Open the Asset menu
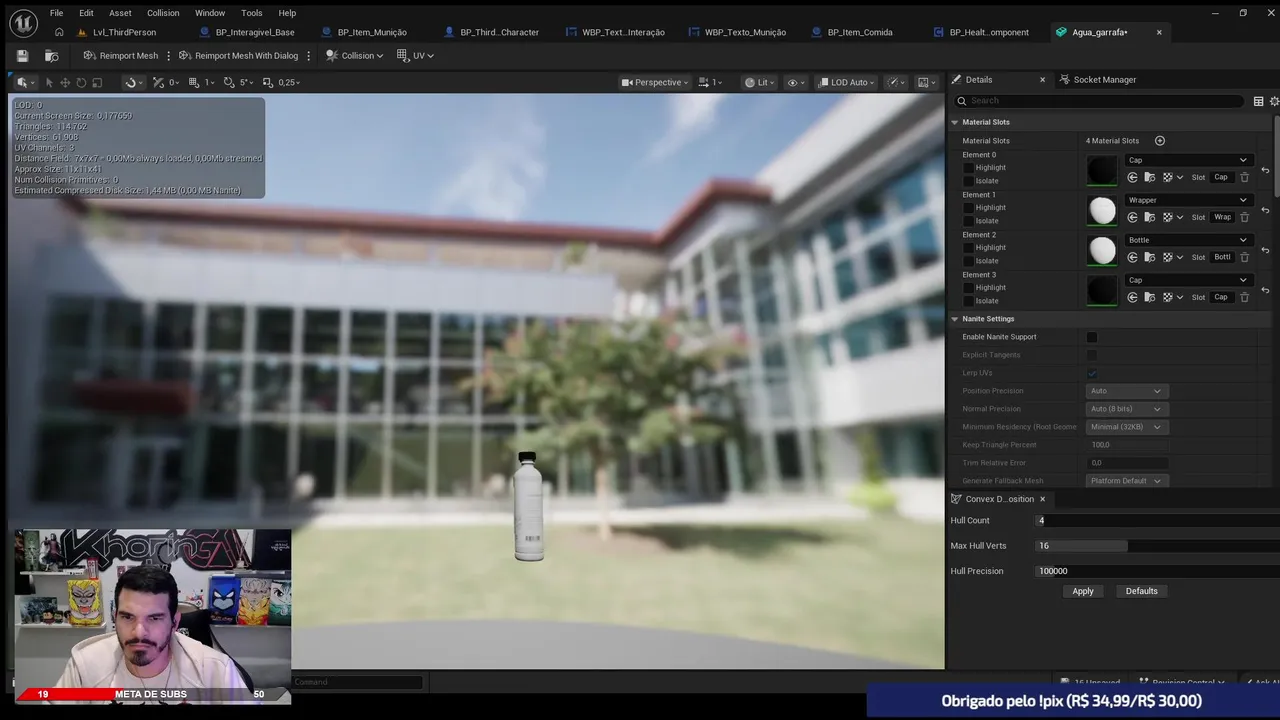The height and width of the screenshot is (720, 1280). click(120, 13)
